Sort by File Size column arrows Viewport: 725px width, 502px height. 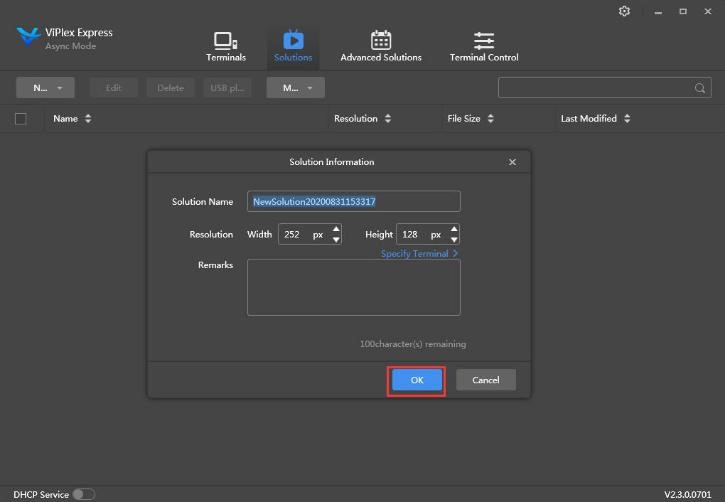(x=490, y=119)
